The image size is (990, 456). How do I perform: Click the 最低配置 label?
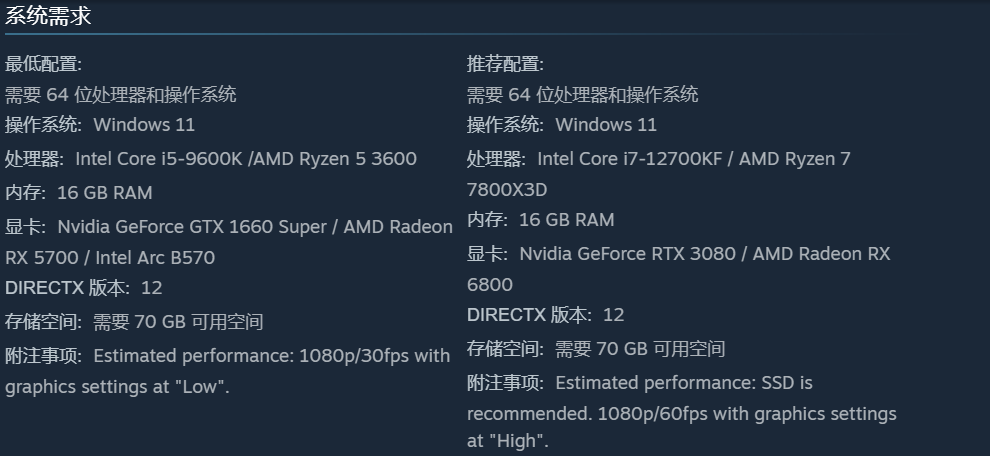click(43, 65)
